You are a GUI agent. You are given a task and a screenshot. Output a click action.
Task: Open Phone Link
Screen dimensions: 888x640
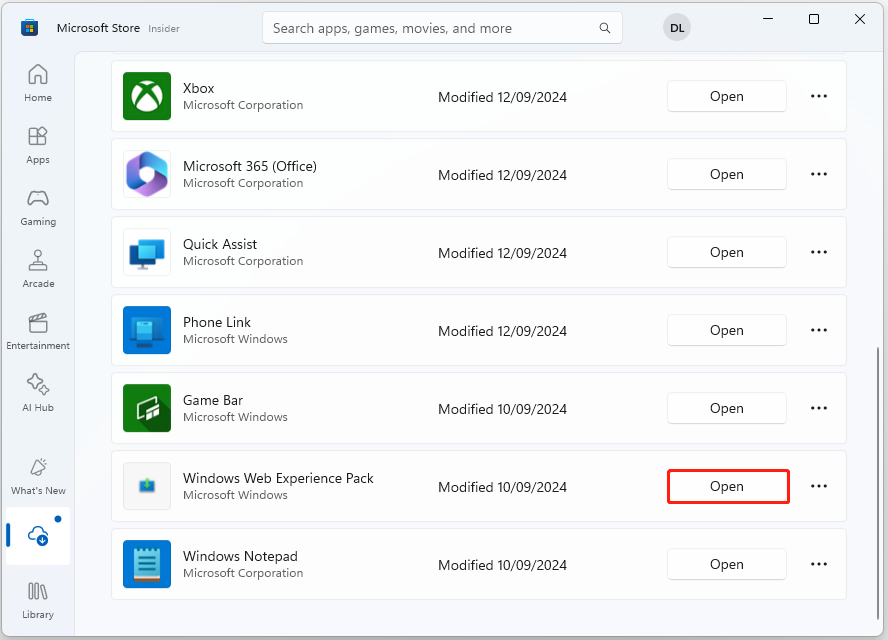727,330
